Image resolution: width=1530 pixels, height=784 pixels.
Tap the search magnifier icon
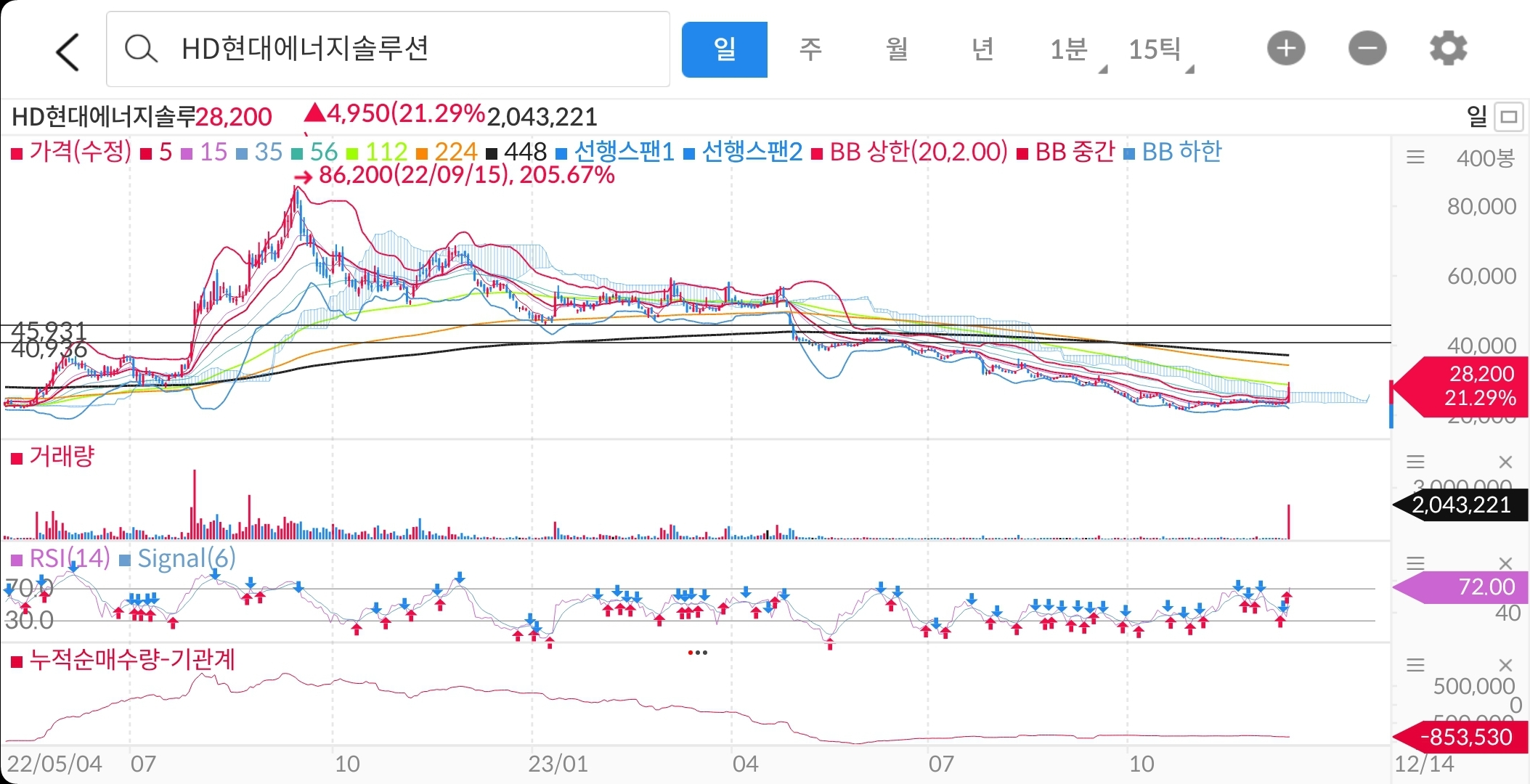pyautogui.click(x=140, y=49)
